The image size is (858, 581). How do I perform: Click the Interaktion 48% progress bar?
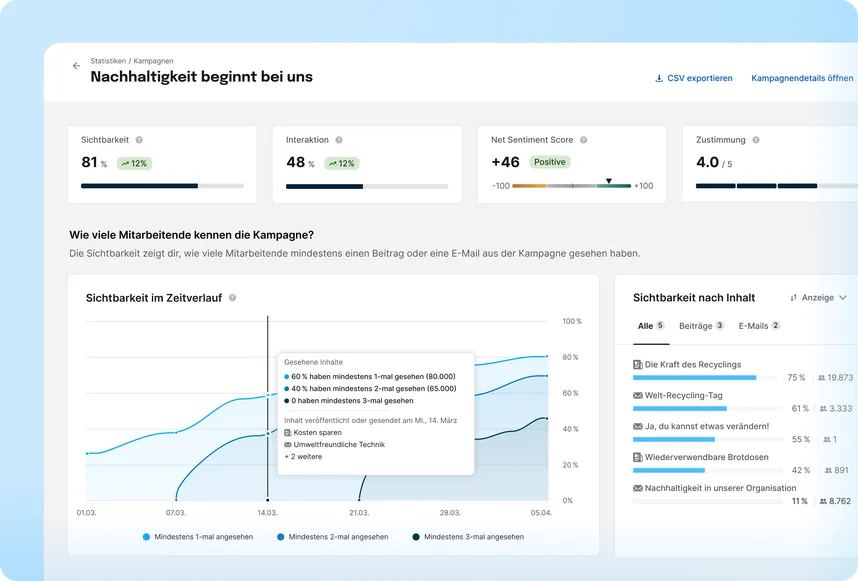coord(367,187)
